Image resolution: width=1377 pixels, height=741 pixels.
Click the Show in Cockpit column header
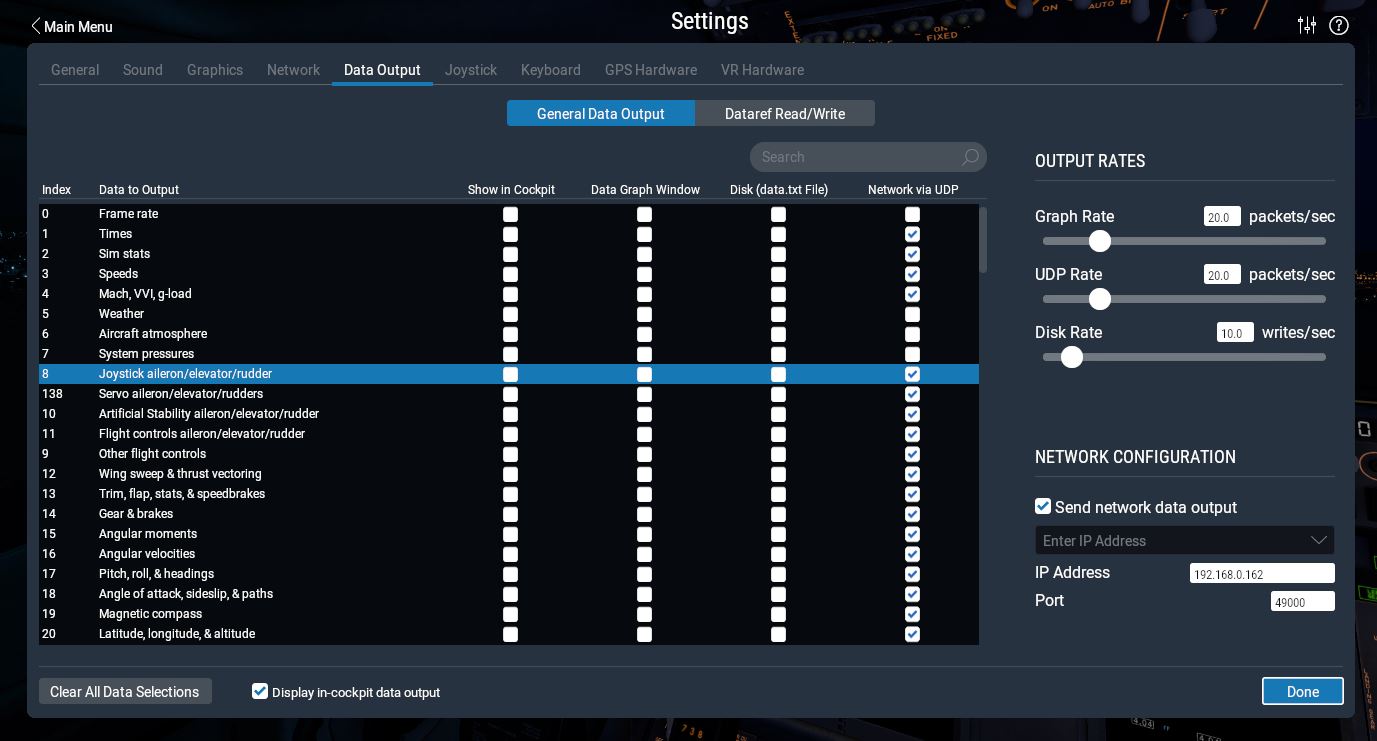tap(511, 190)
